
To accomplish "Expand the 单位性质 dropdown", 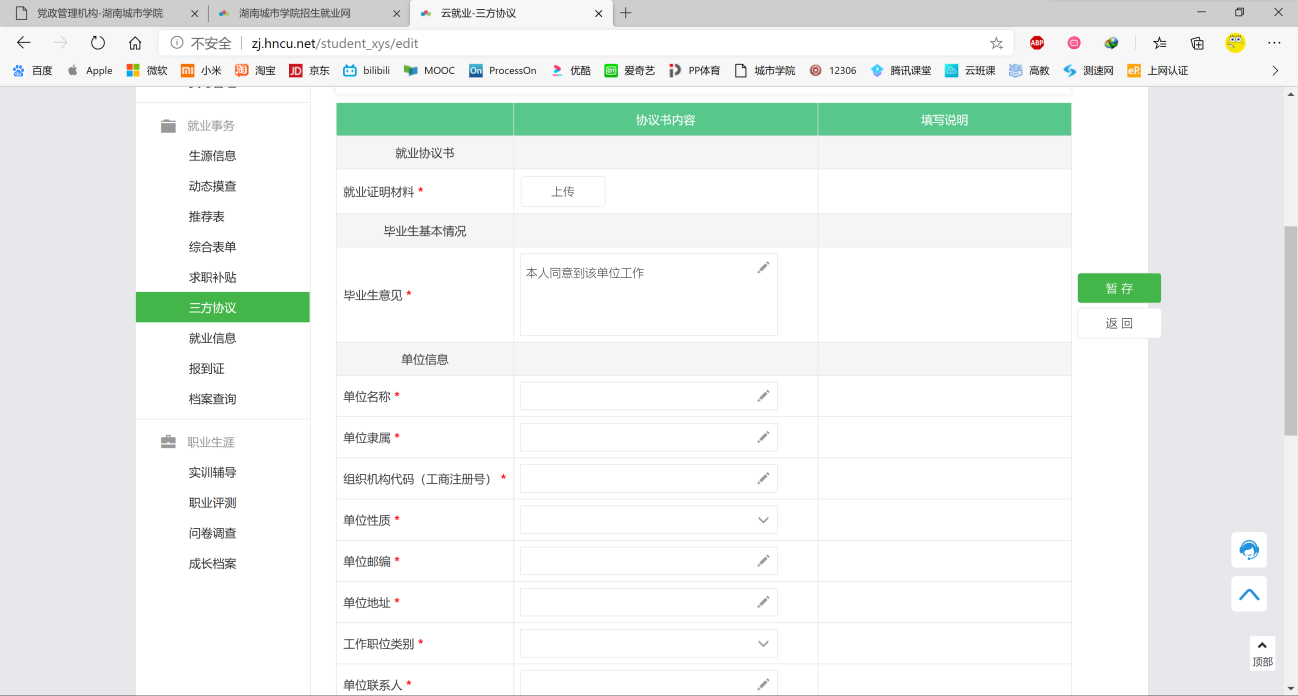I will (648, 520).
